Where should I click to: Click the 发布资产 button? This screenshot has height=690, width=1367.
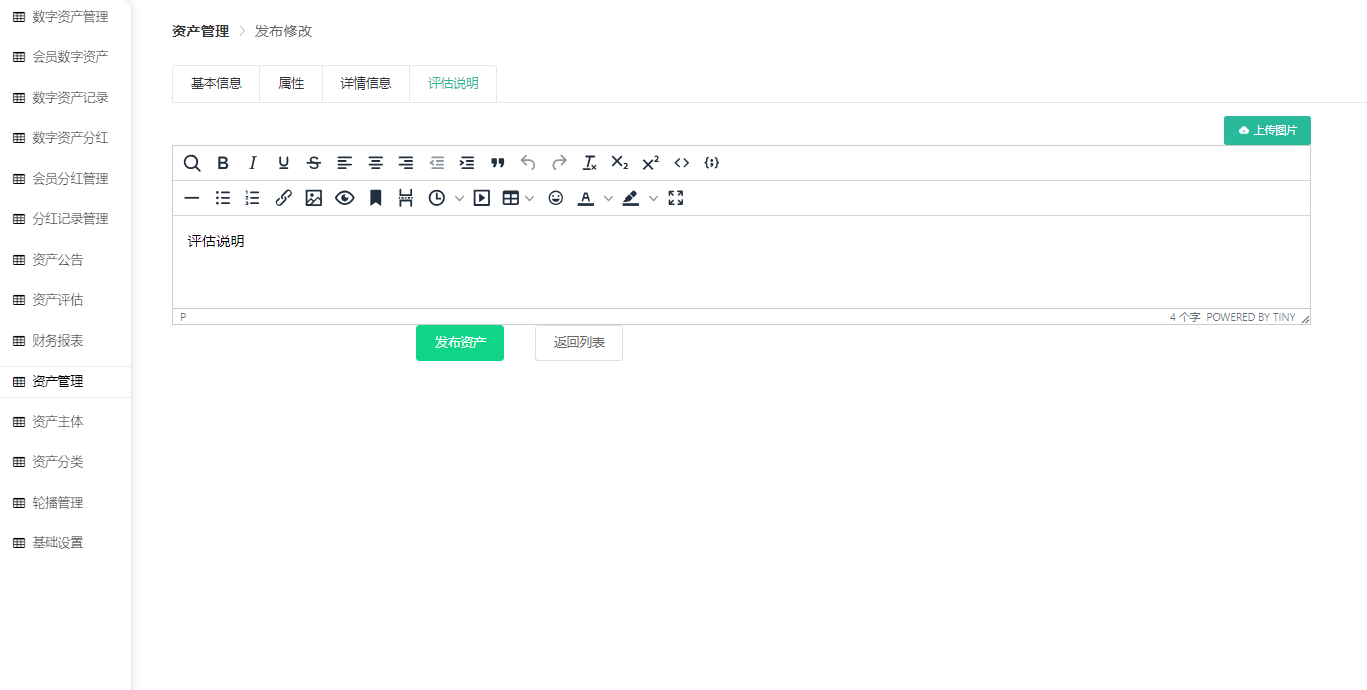tap(460, 343)
